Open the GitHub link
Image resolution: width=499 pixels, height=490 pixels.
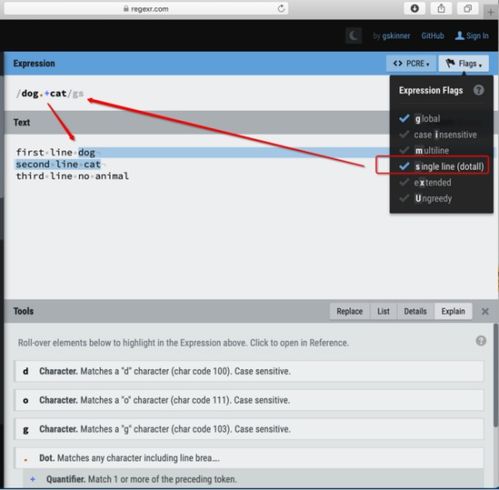point(432,36)
